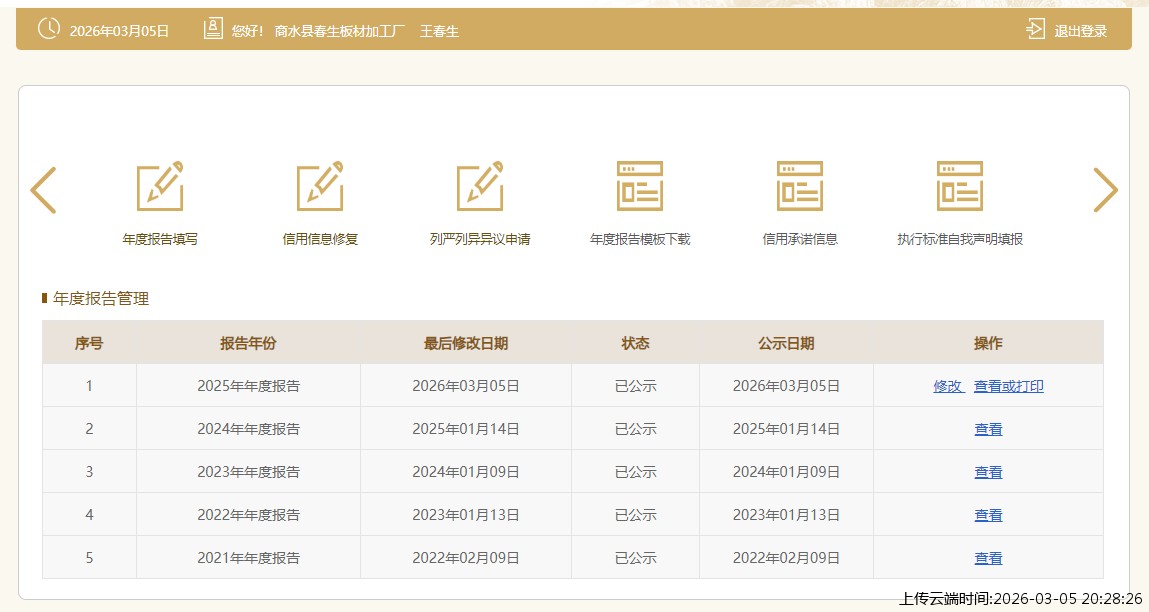Viewport: 1149px width, 612px height.
Task: View the 2021年年度报告 via 查看
Action: [x=988, y=558]
